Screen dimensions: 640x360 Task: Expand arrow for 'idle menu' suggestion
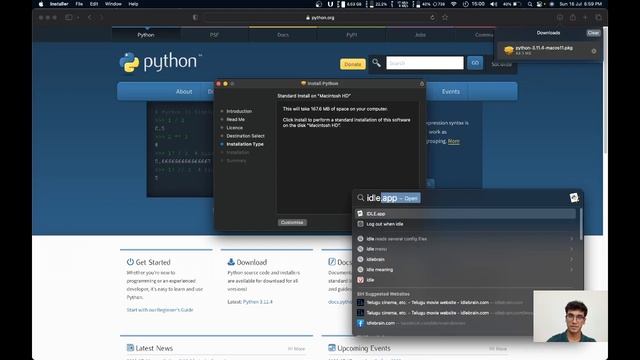coord(571,249)
